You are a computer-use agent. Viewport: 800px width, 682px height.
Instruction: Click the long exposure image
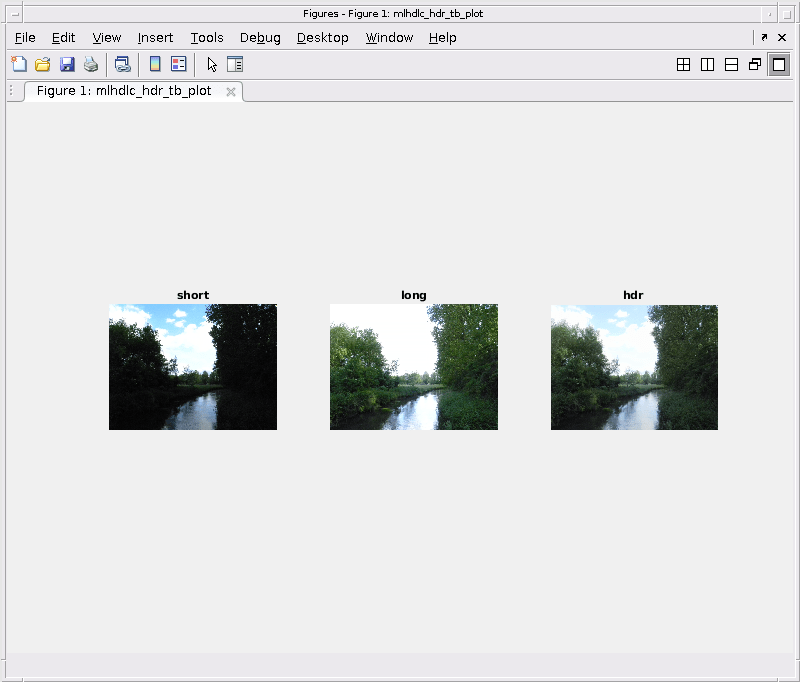[x=414, y=367]
